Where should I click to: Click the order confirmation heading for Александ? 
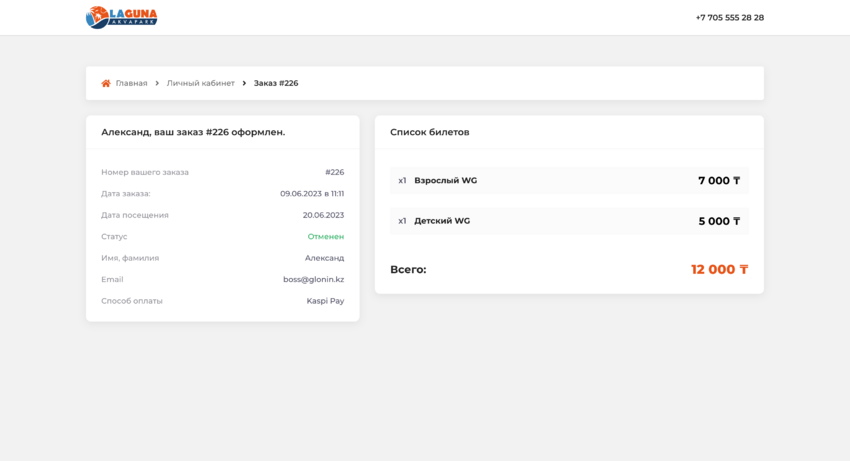tap(193, 132)
